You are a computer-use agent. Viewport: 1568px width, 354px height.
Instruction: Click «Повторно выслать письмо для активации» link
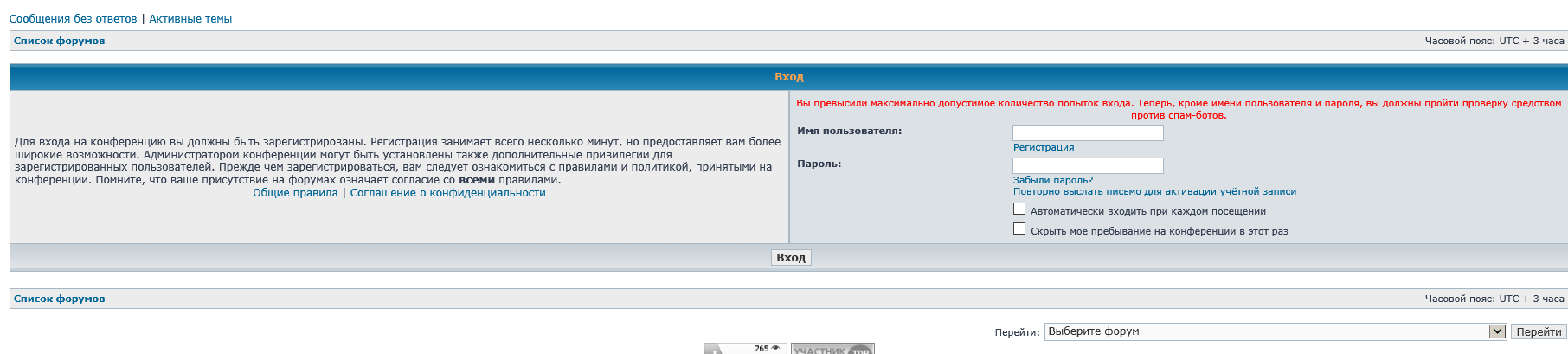point(1154,192)
